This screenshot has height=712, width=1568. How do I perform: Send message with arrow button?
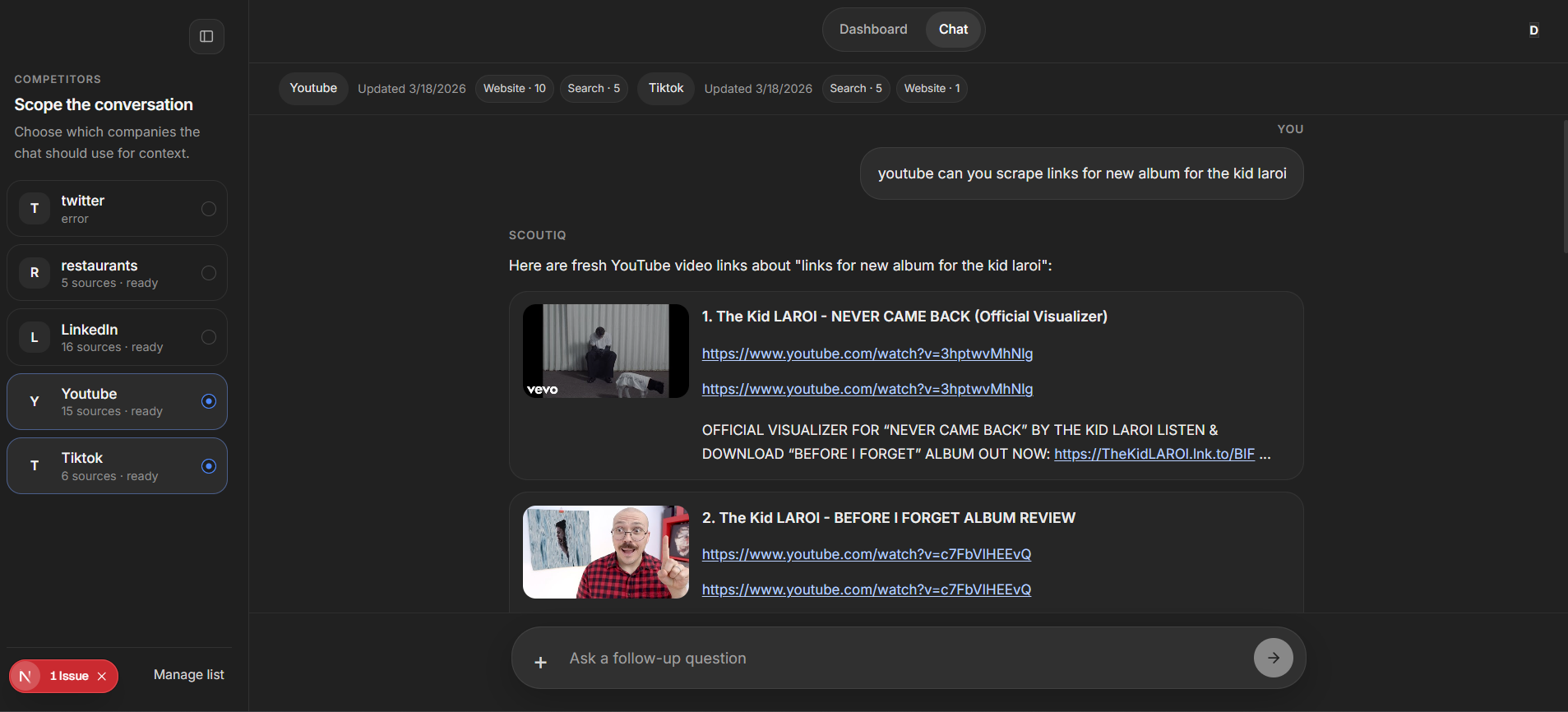(1273, 658)
